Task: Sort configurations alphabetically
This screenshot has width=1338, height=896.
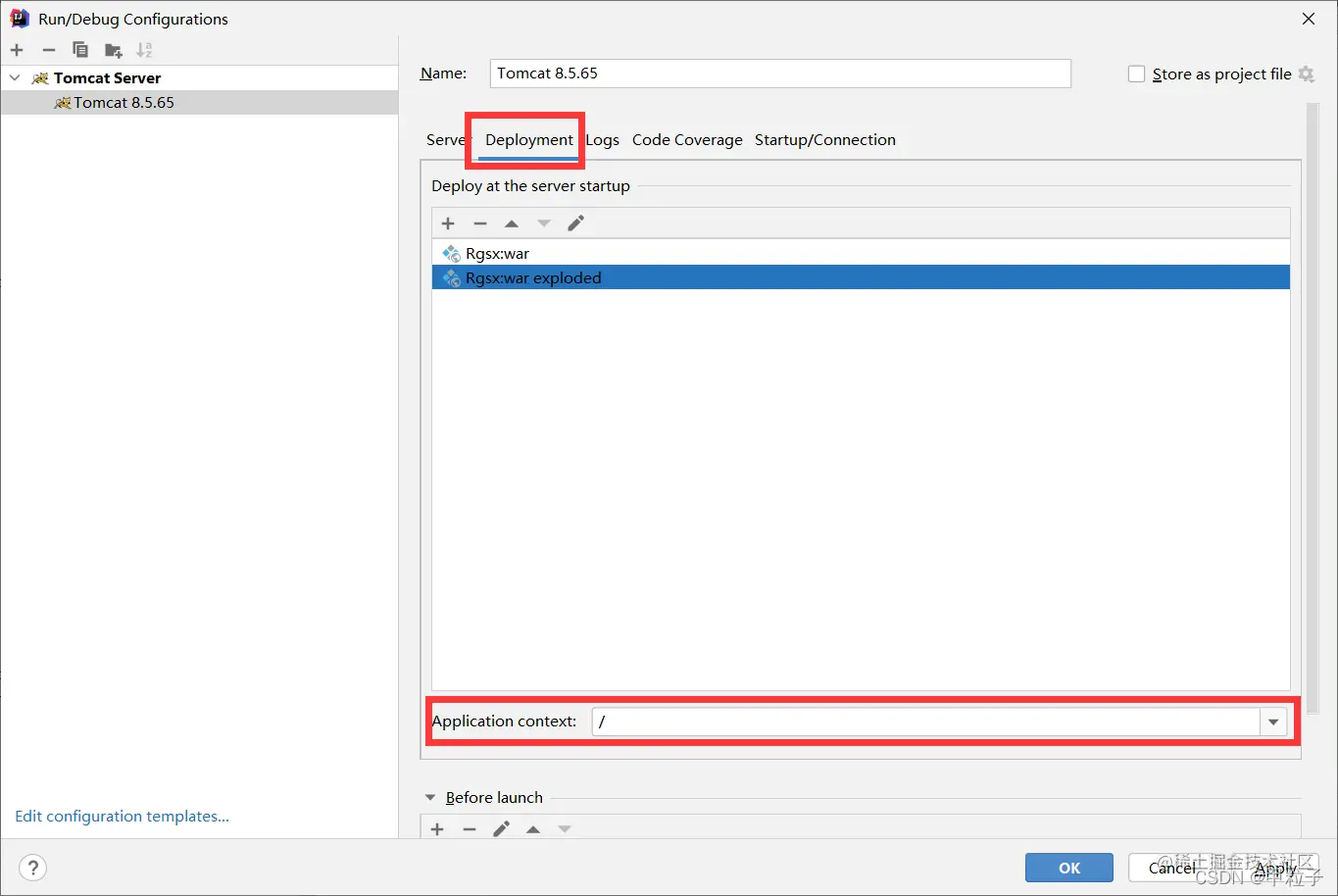Action: point(144,50)
